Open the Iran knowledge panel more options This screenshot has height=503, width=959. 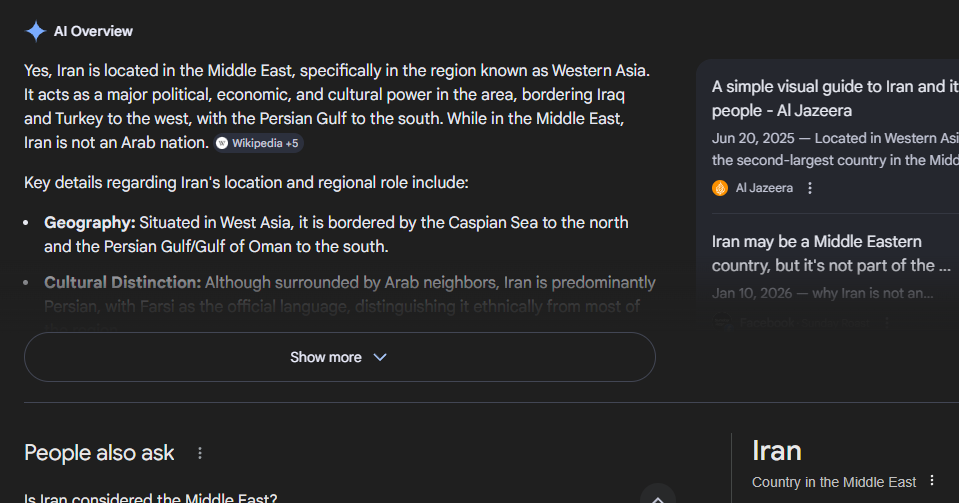pyautogui.click(x=932, y=481)
